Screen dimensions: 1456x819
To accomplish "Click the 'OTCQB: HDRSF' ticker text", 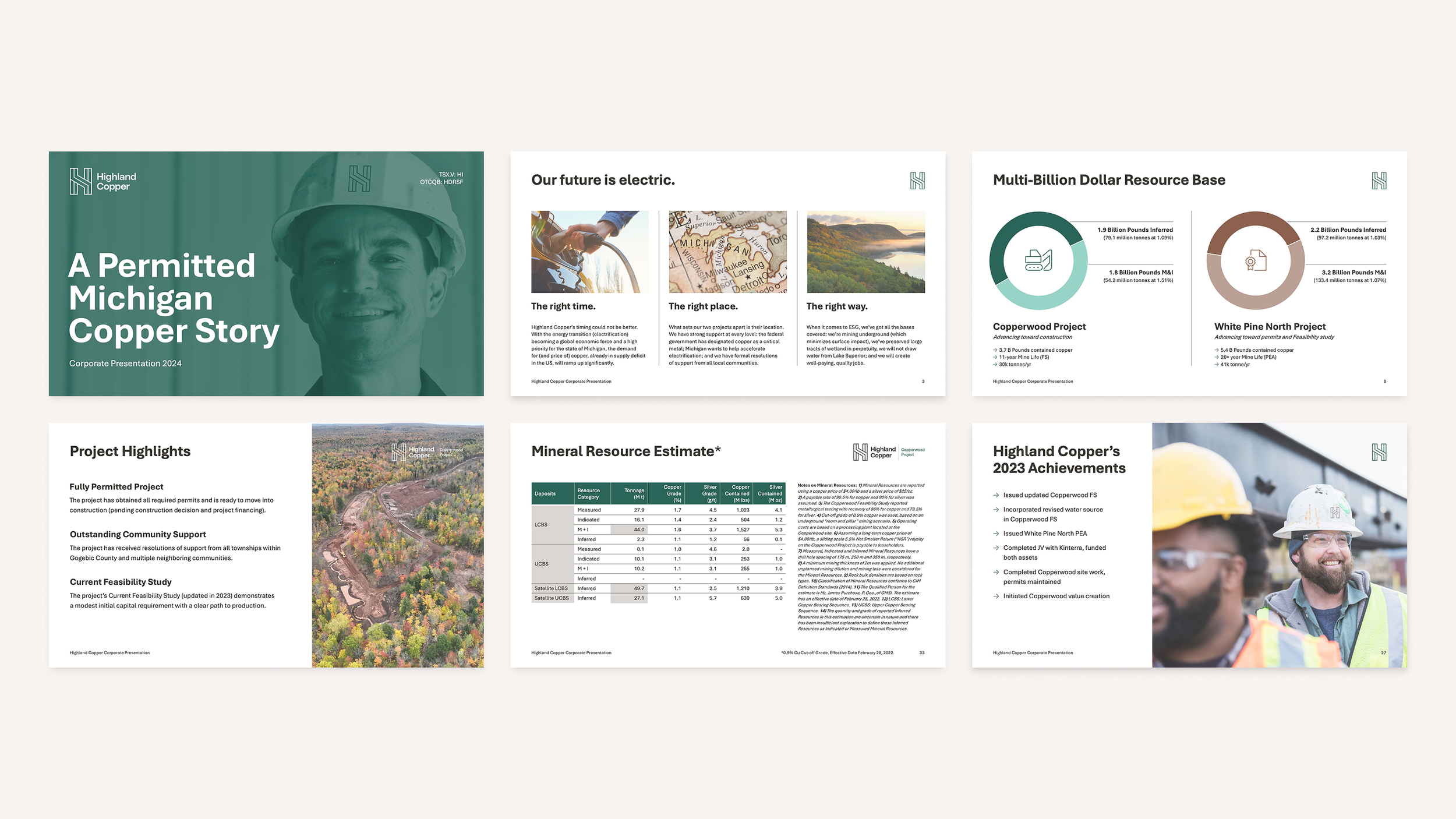I will click(441, 182).
